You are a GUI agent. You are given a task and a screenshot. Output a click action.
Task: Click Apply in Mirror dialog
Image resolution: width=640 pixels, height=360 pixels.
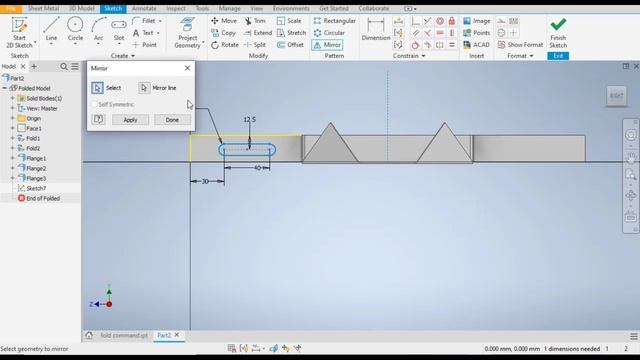tap(130, 120)
